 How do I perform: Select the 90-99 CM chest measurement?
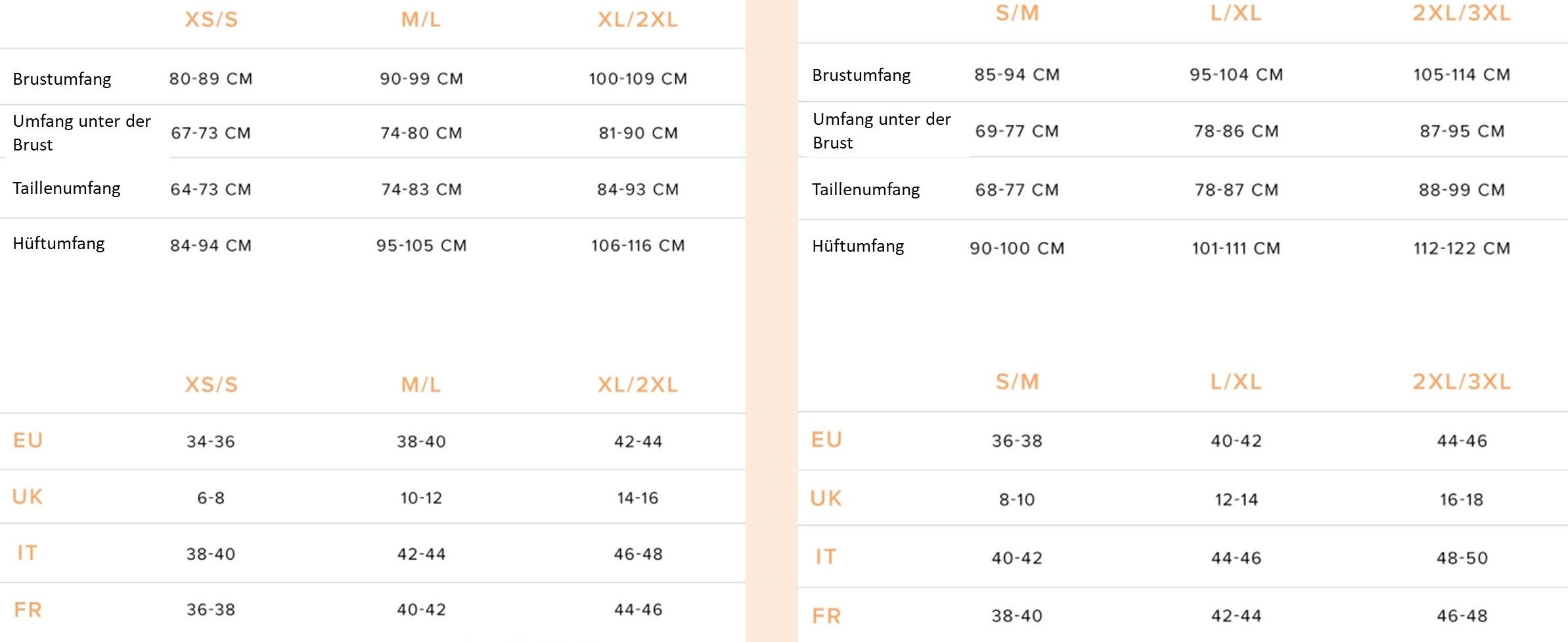coord(421,79)
